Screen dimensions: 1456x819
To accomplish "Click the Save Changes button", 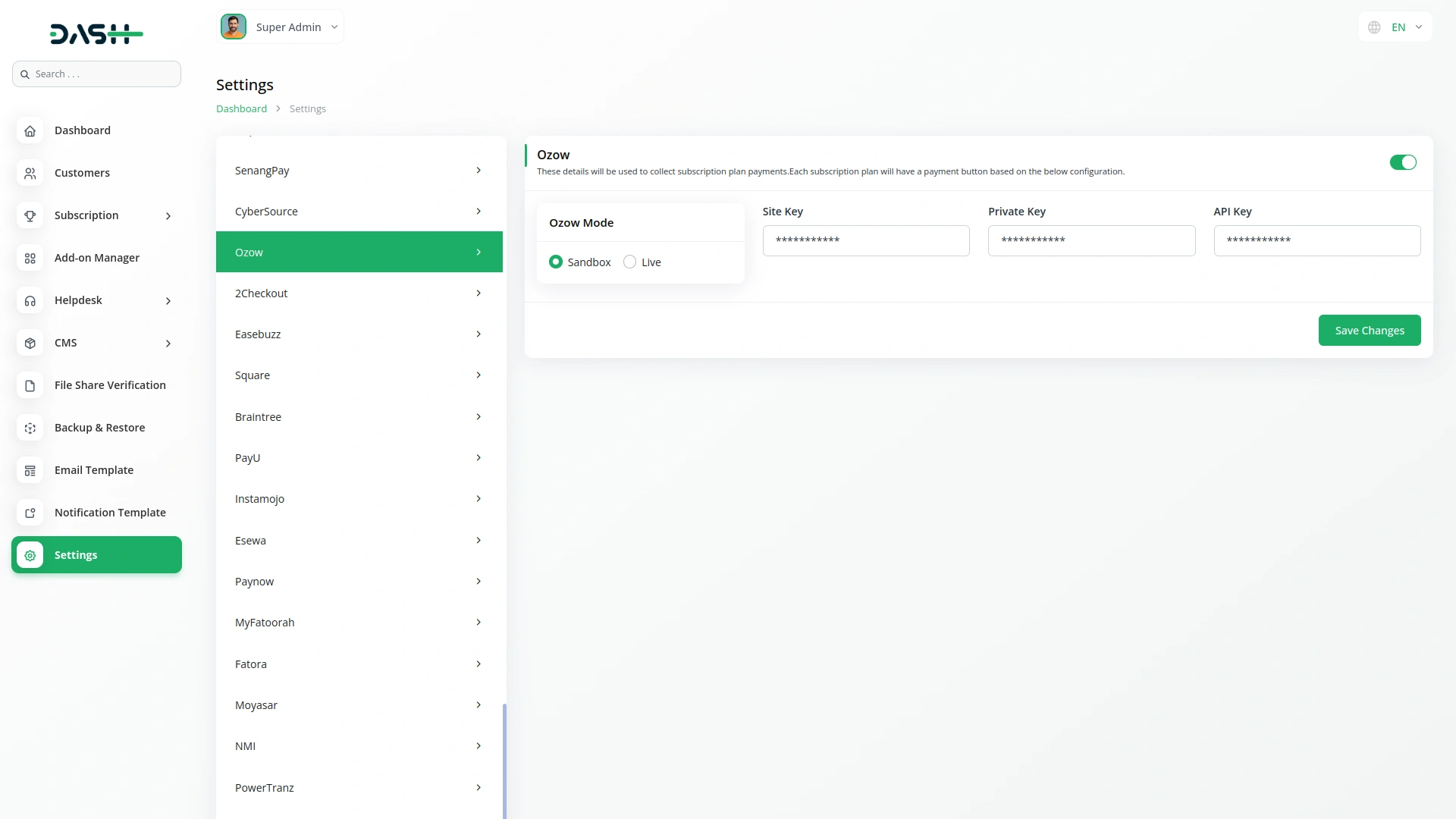I will (1369, 331).
